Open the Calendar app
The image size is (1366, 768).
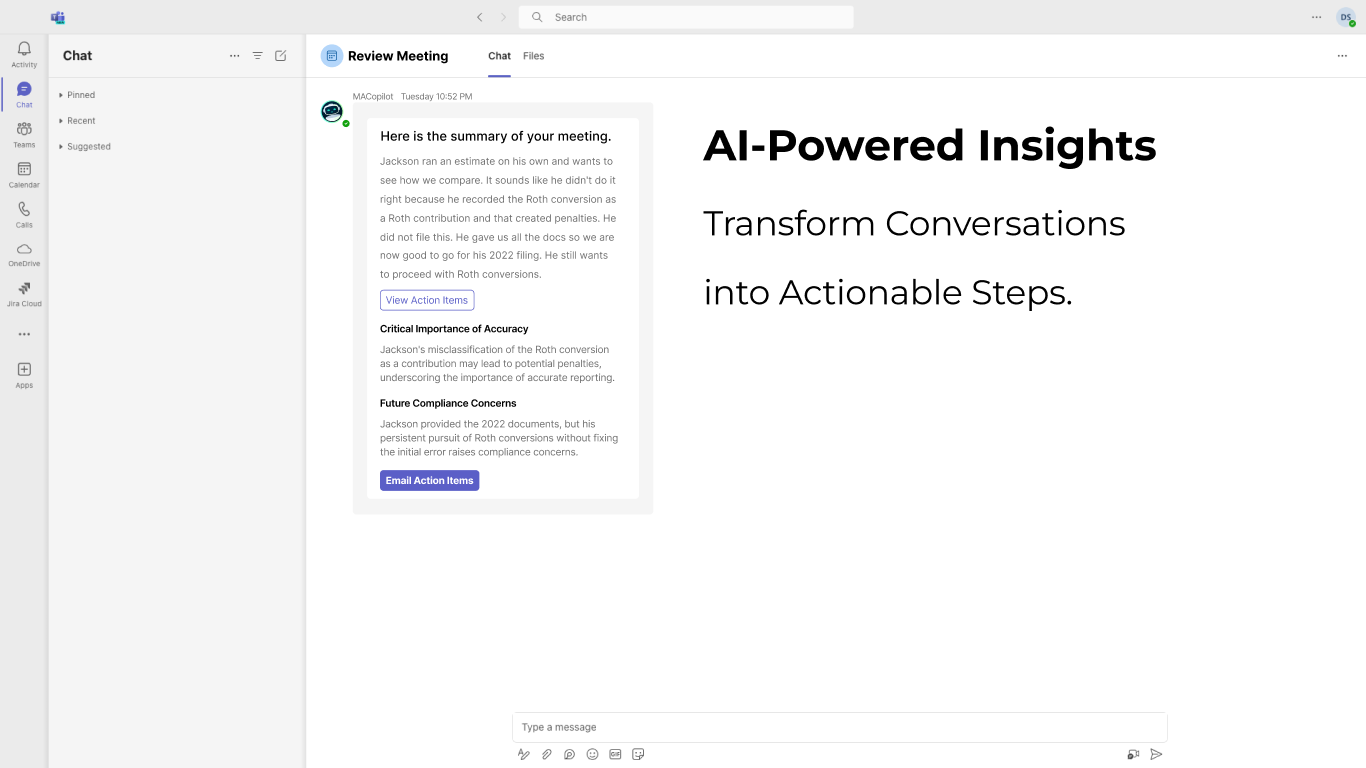(24, 174)
